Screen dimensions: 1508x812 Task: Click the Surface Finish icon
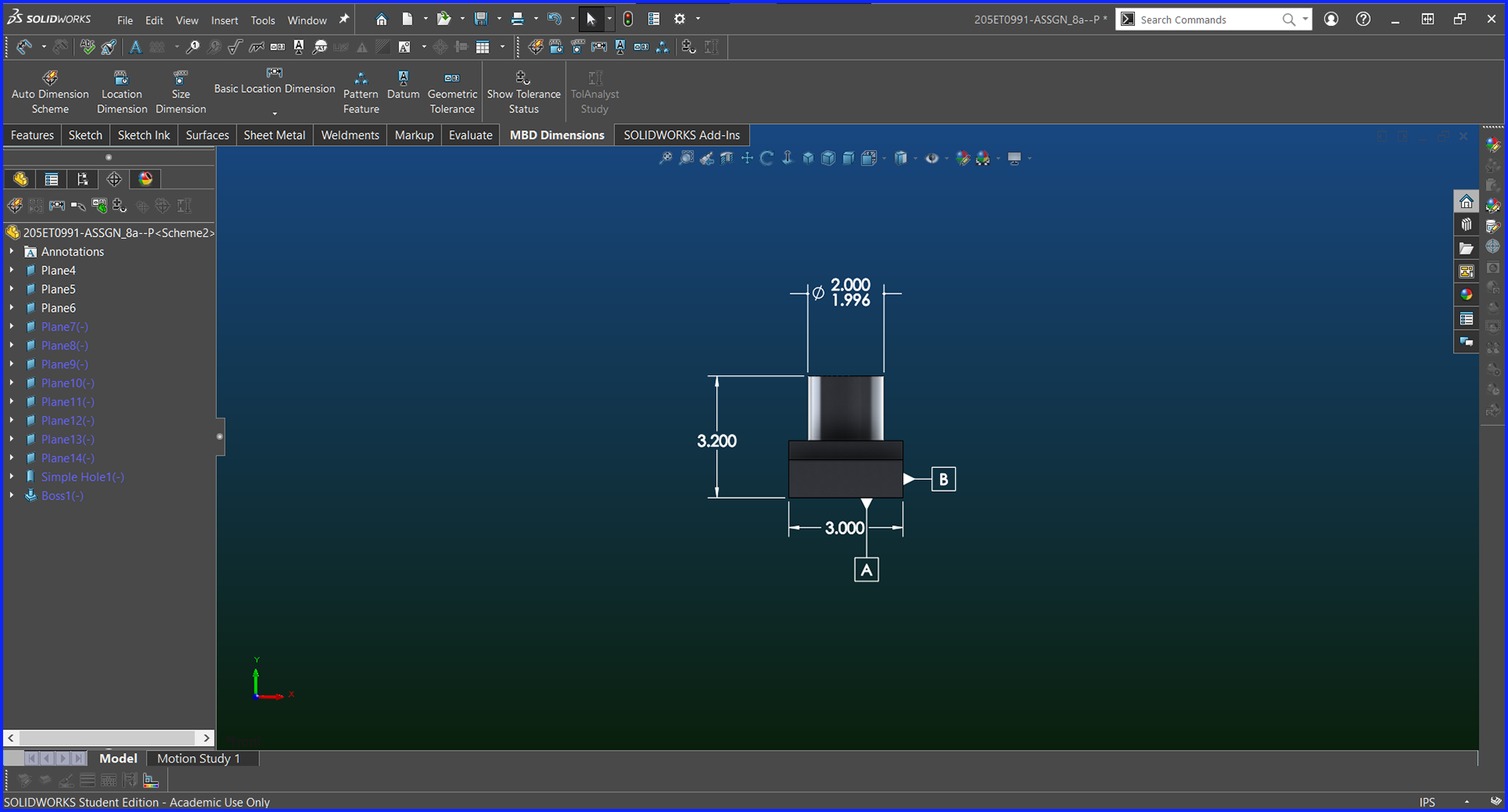coord(235,47)
